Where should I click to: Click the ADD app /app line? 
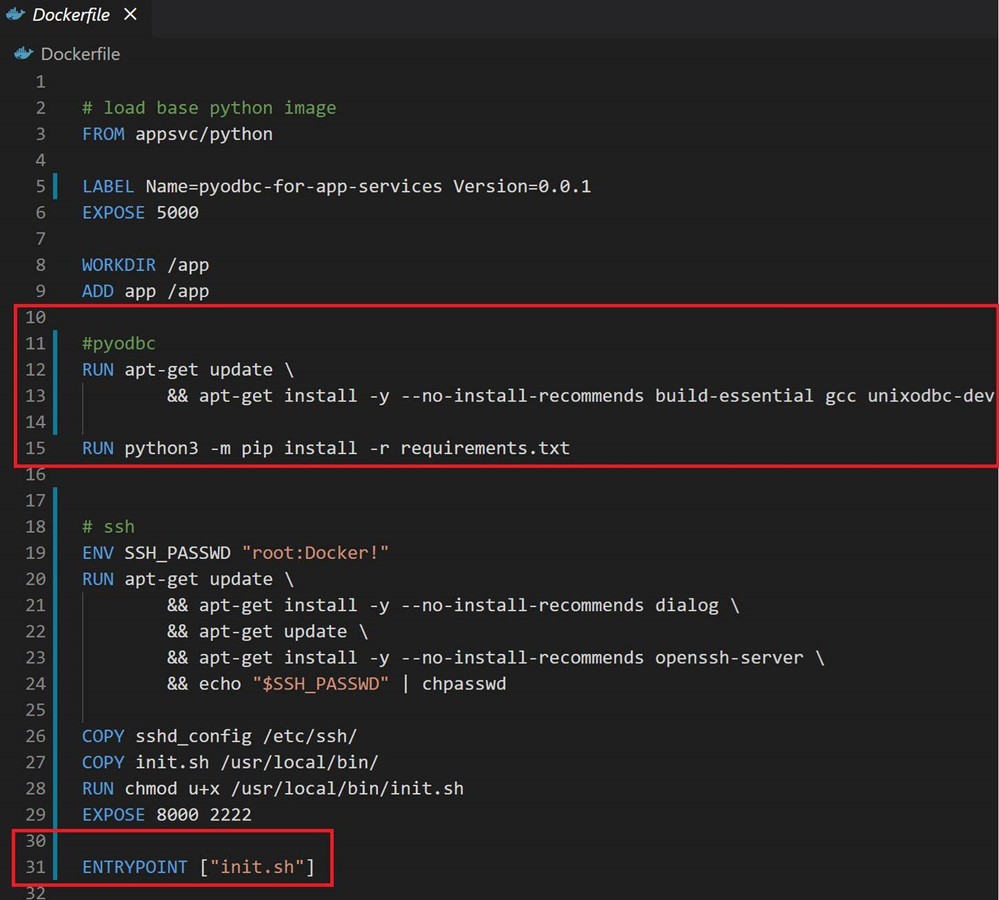pyautogui.click(x=145, y=291)
